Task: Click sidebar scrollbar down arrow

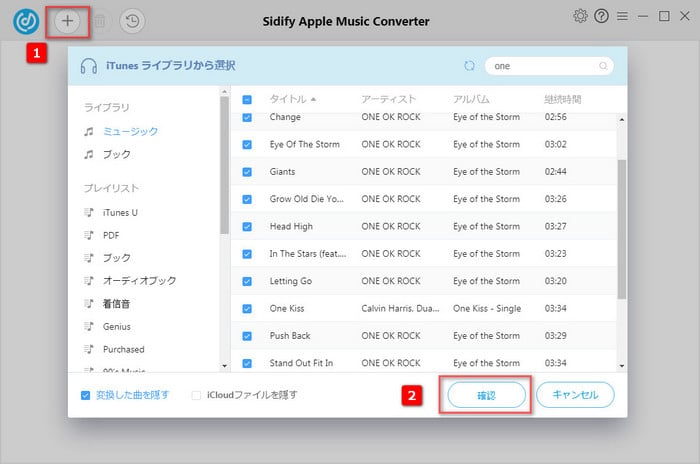Action: point(224,366)
